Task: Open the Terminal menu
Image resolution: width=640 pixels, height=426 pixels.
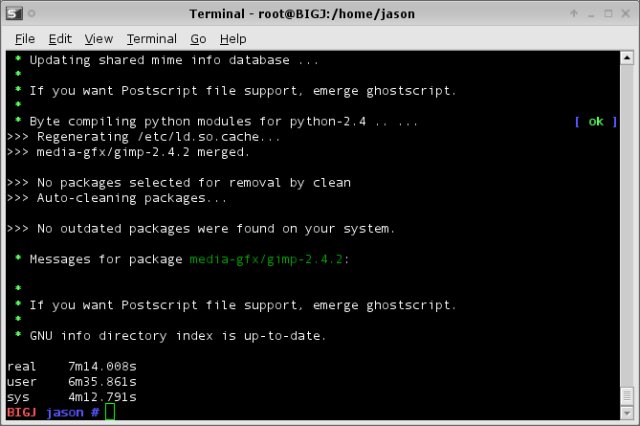Action: pyautogui.click(x=151, y=39)
